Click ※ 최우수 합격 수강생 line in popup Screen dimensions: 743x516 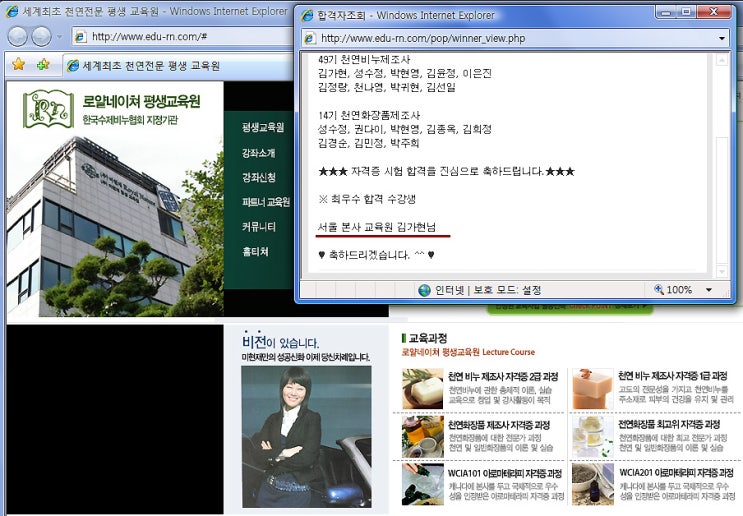[367, 199]
